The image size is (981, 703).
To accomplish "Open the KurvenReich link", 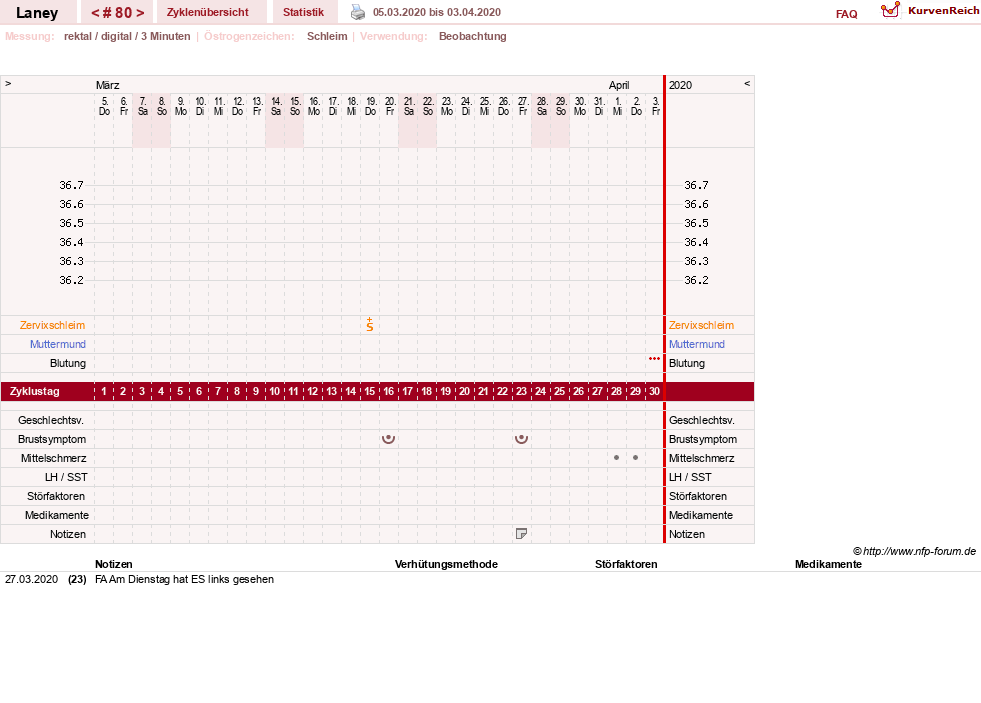I will 943,11.
